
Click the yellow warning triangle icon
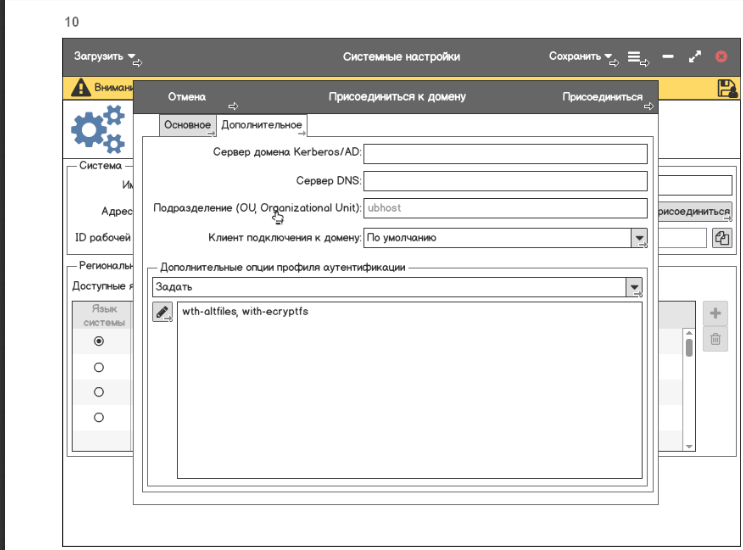point(82,88)
